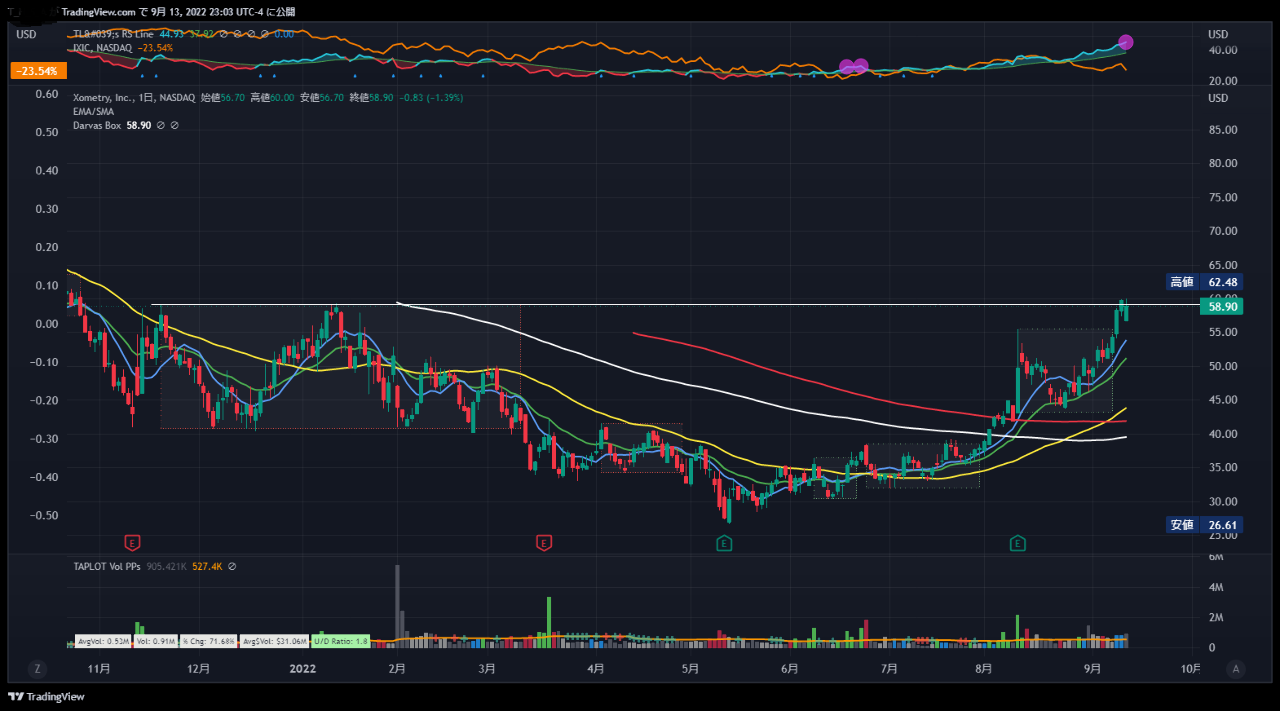Select the EMA/SMA indicator legend
1280x711 pixels.
pyautogui.click(x=93, y=112)
